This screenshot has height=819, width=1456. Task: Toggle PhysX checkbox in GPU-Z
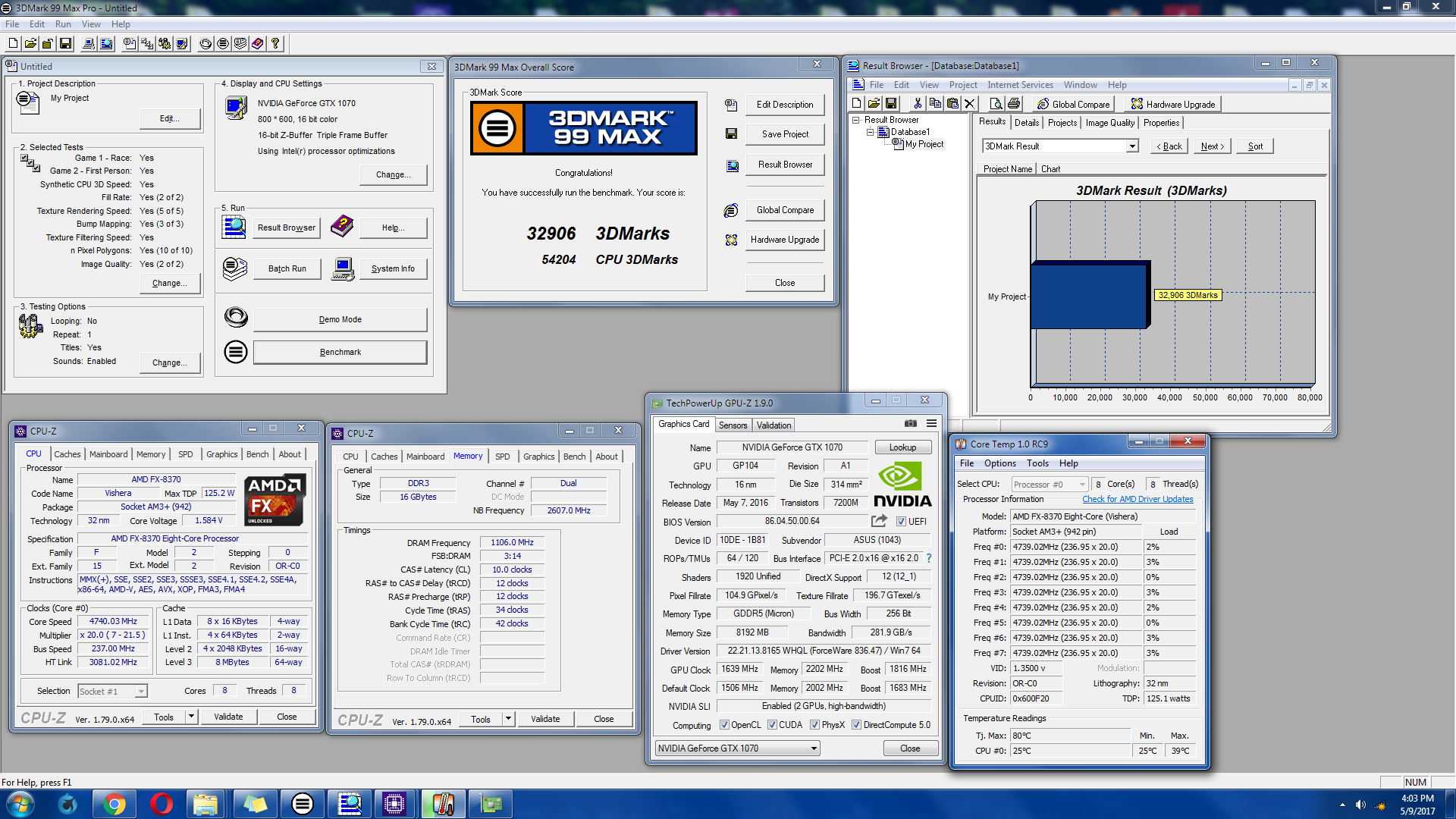coord(814,725)
